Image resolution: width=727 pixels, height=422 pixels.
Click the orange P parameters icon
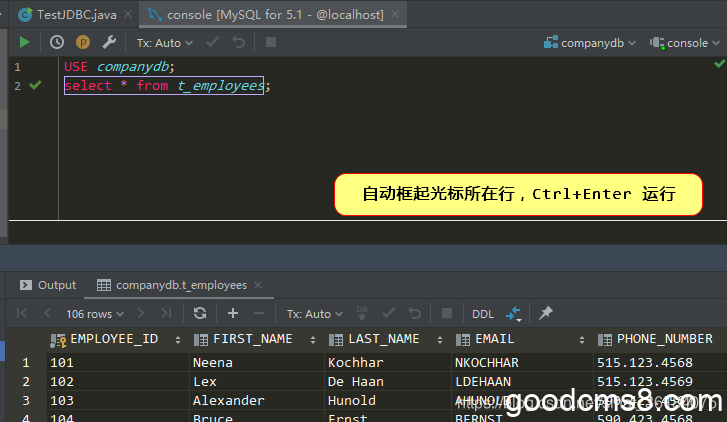tap(83, 43)
